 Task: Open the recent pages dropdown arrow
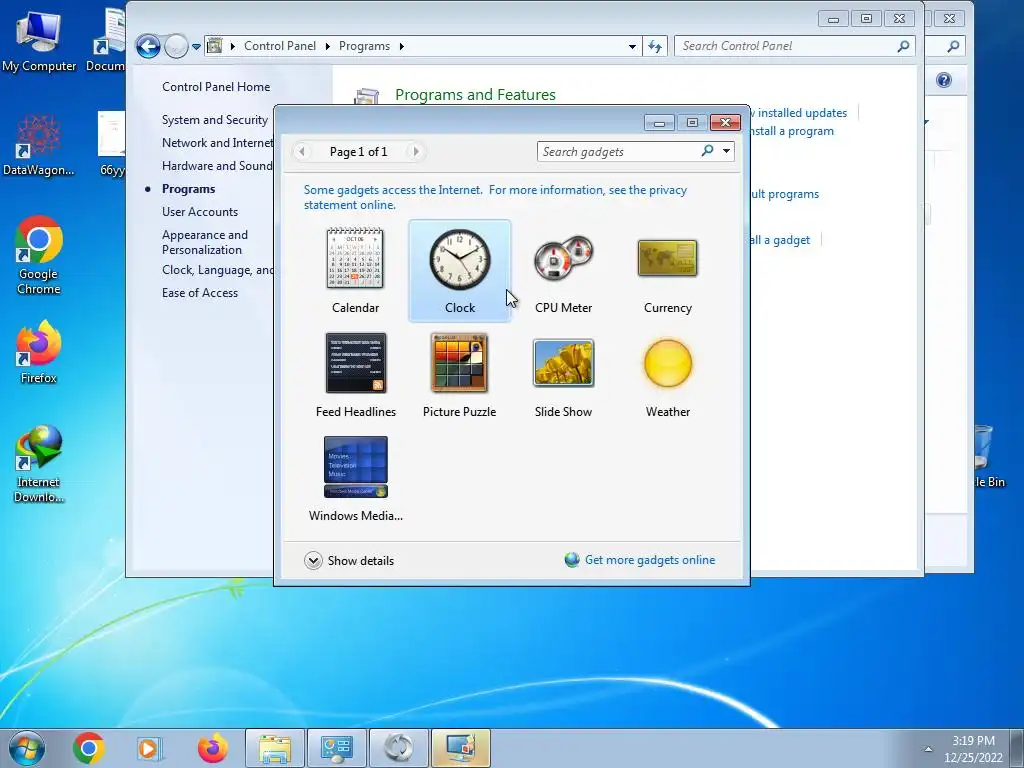click(196, 46)
